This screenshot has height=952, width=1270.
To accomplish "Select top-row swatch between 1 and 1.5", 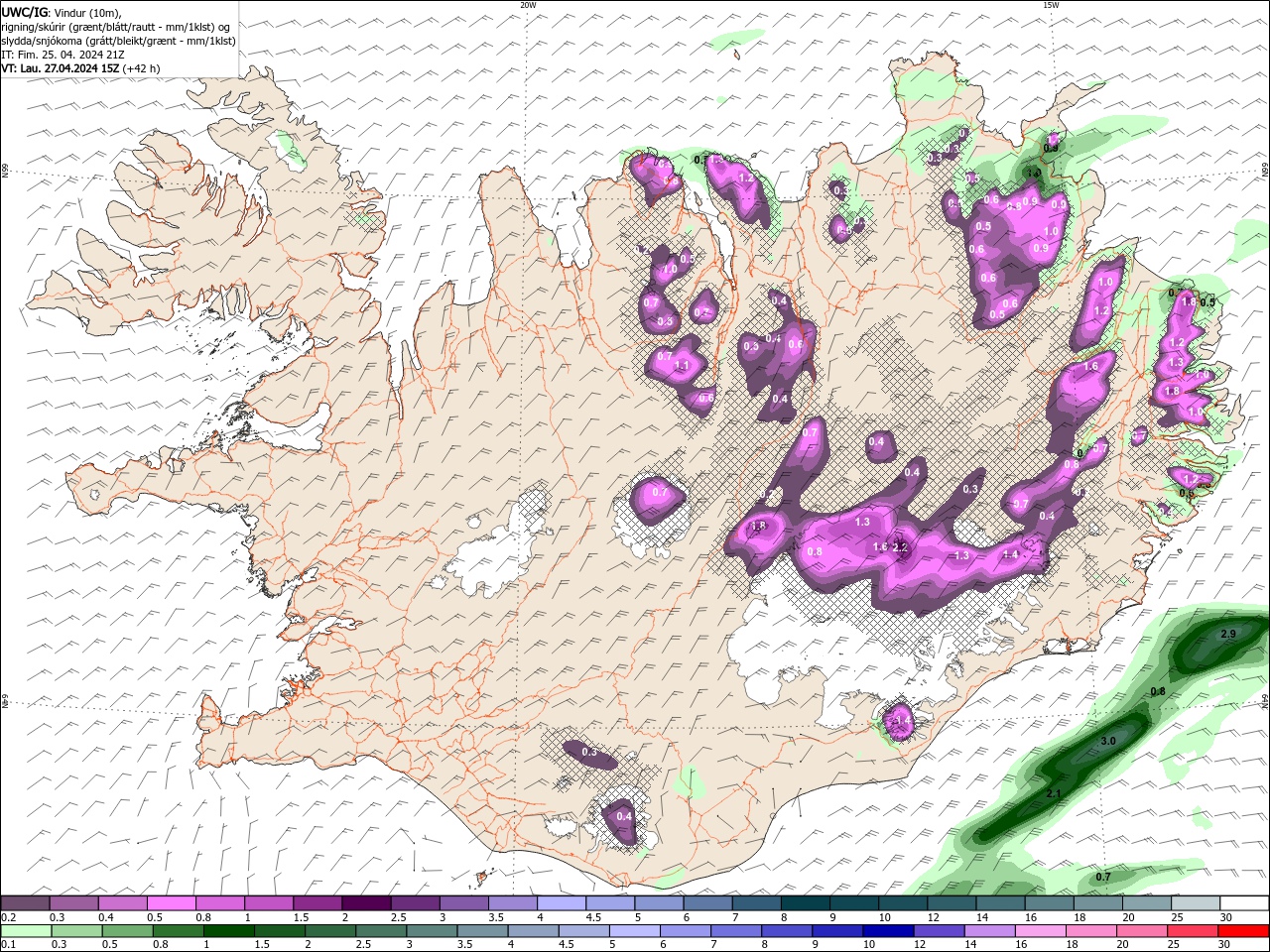I will [x=269, y=903].
